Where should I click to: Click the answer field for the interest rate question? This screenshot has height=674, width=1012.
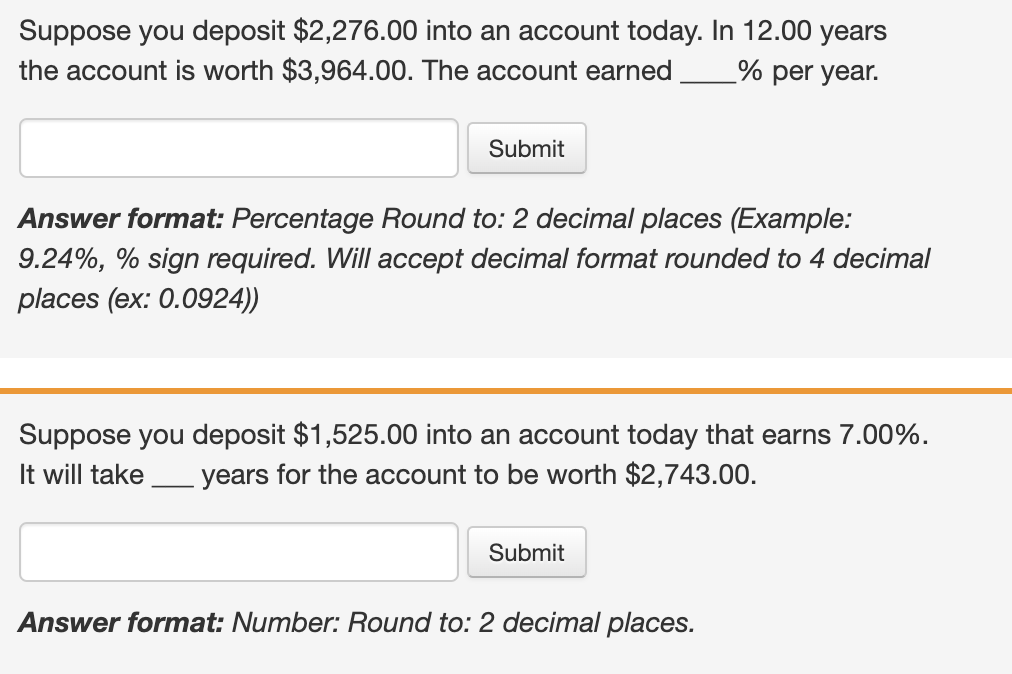[239, 148]
